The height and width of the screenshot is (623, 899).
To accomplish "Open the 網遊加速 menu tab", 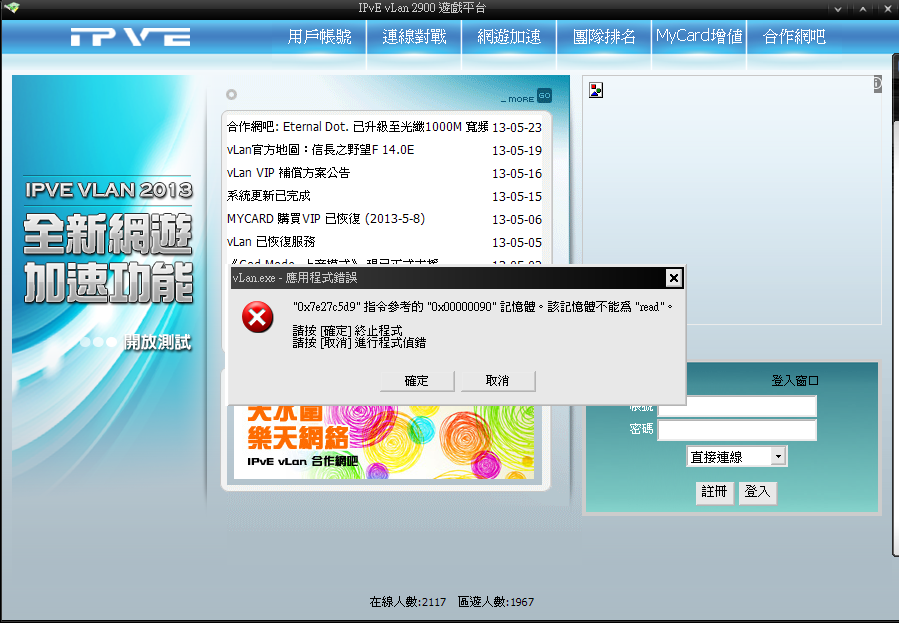I will point(509,37).
